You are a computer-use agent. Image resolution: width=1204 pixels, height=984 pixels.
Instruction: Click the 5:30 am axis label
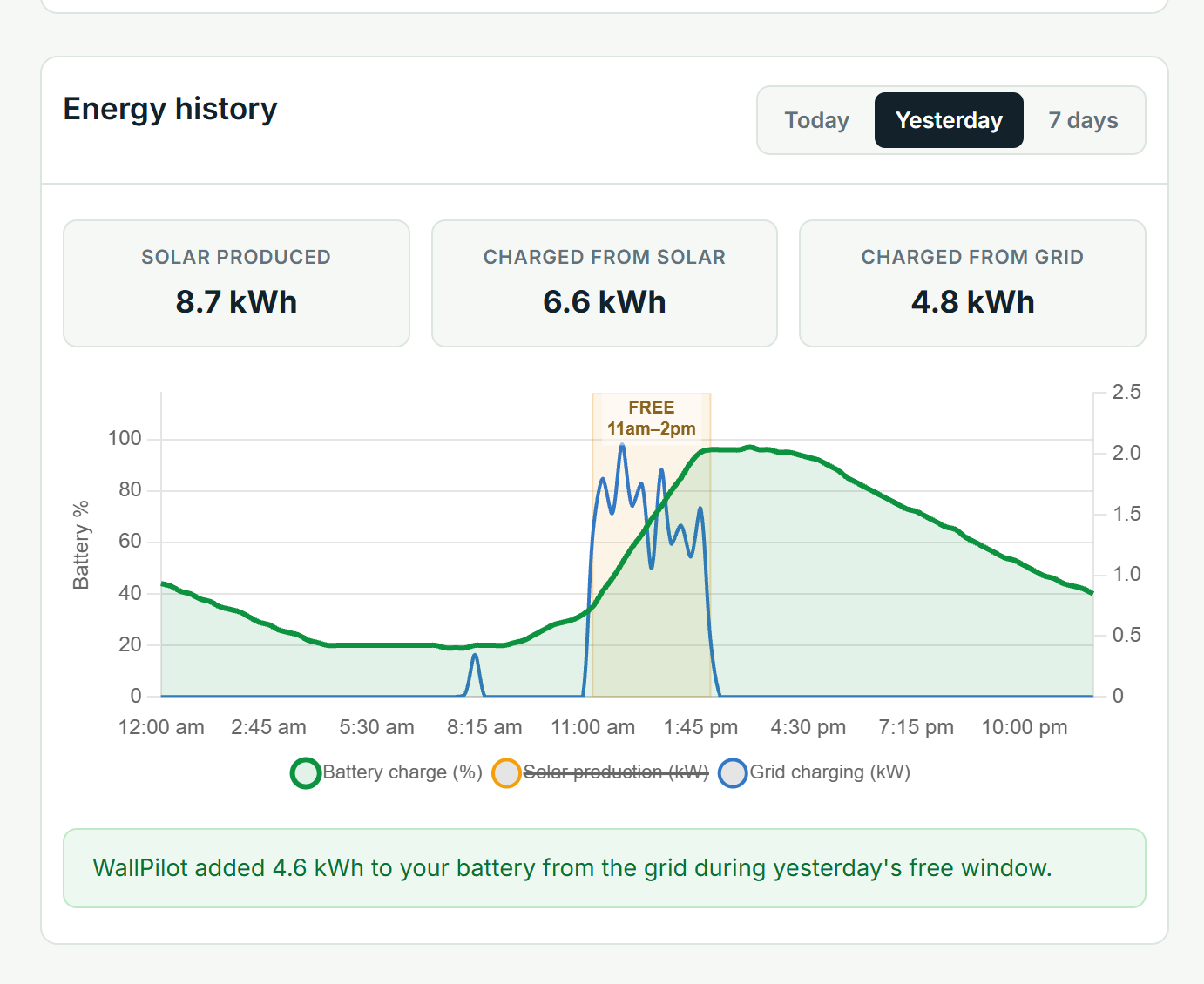pyautogui.click(x=376, y=727)
